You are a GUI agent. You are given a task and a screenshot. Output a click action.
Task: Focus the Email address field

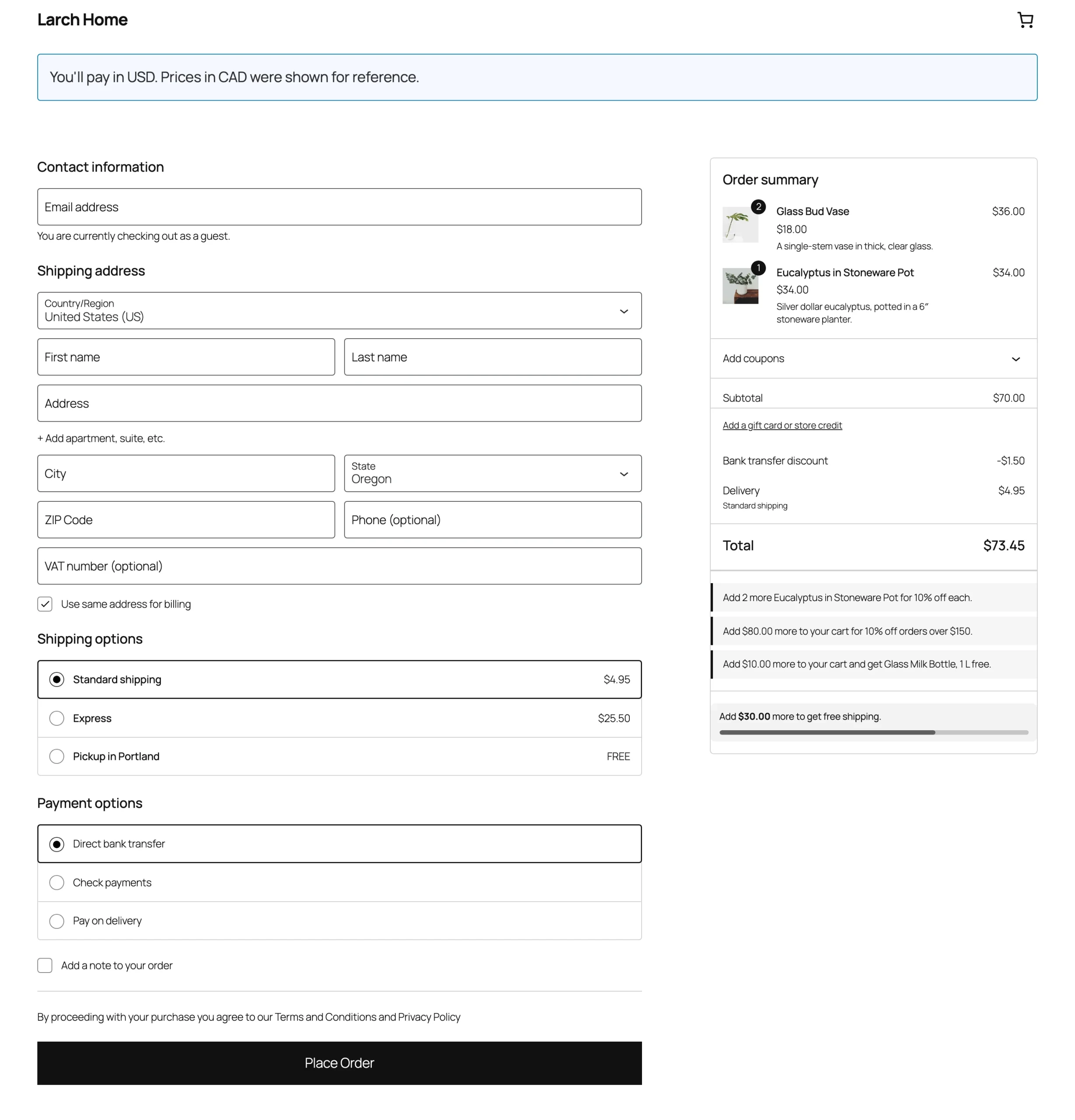(x=339, y=207)
